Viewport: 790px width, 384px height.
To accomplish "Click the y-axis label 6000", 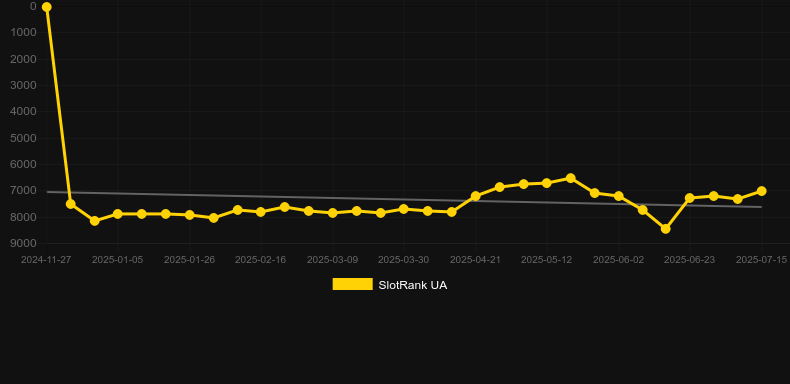I will pyautogui.click(x=24, y=164).
